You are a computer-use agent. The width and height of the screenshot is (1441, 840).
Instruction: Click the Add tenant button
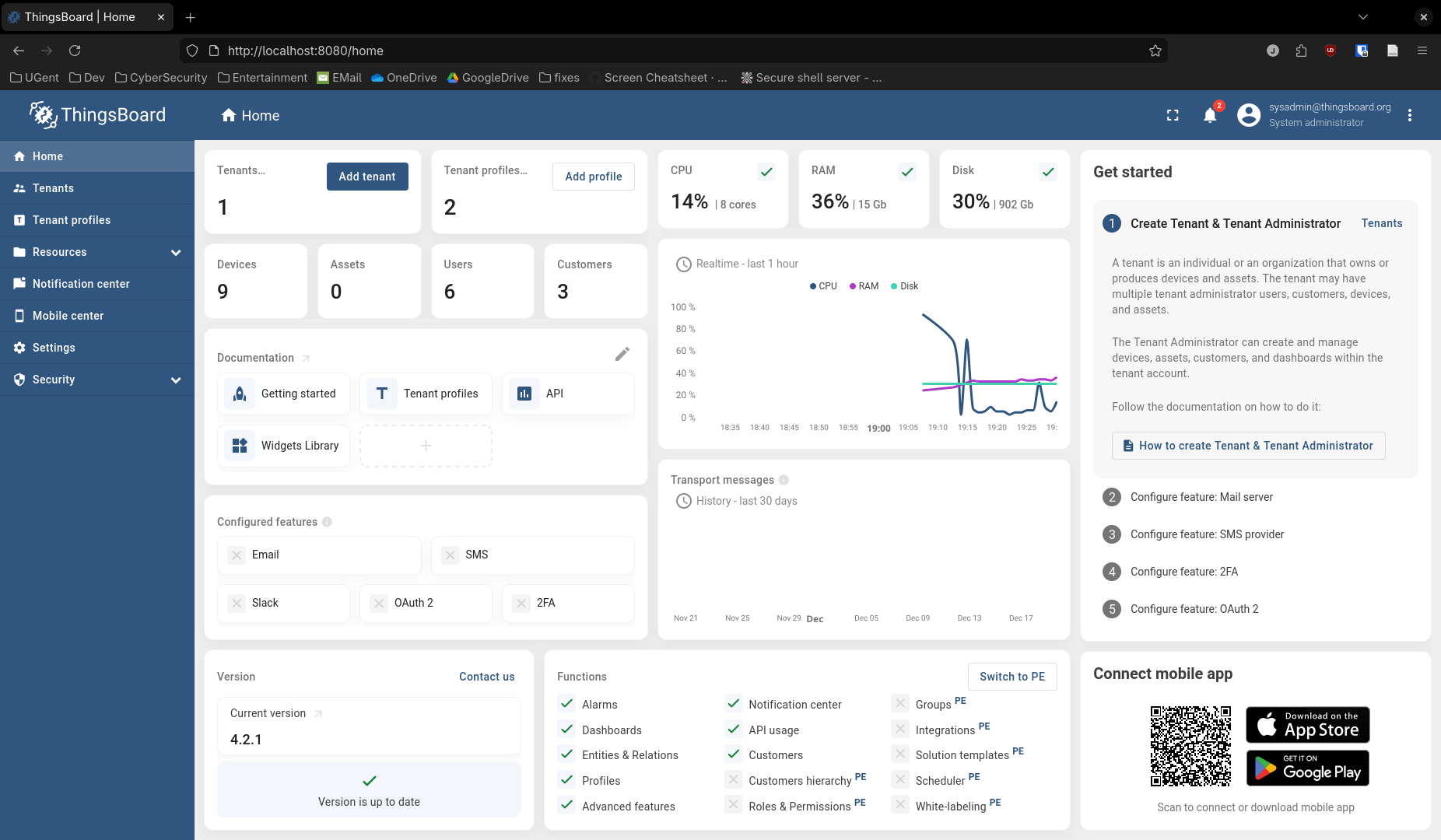tap(367, 177)
